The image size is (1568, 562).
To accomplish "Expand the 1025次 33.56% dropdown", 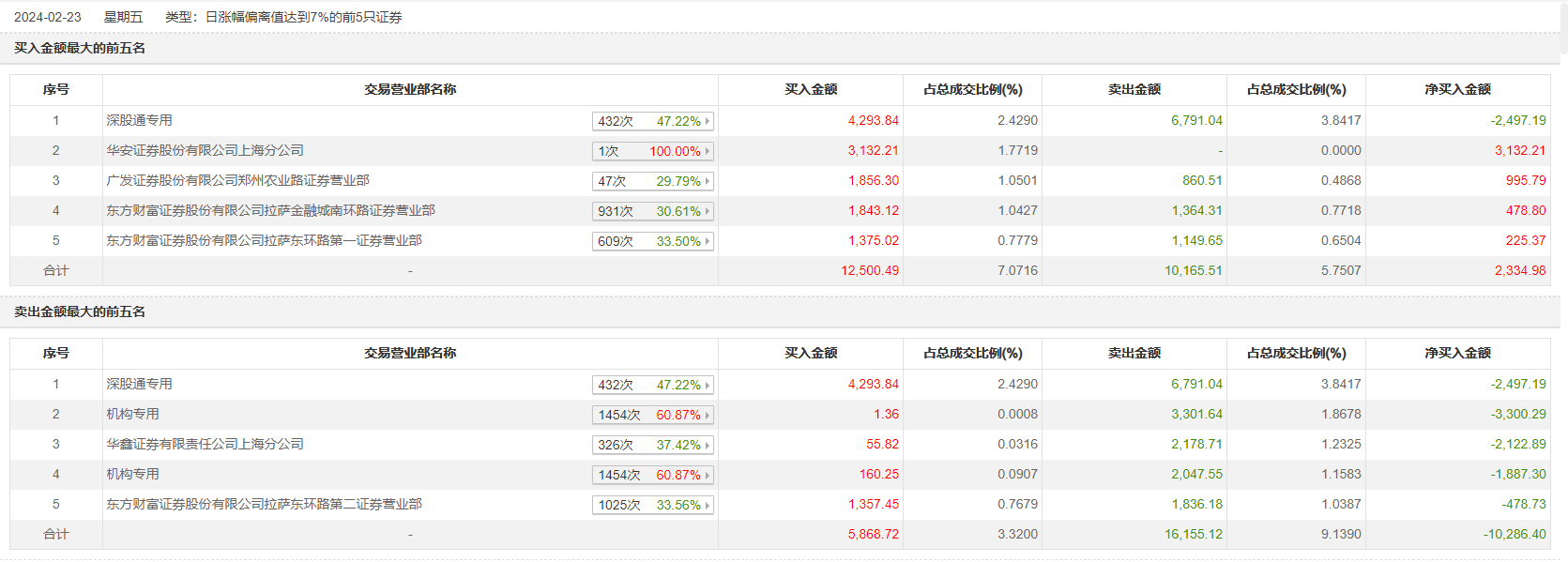I will click(x=708, y=505).
